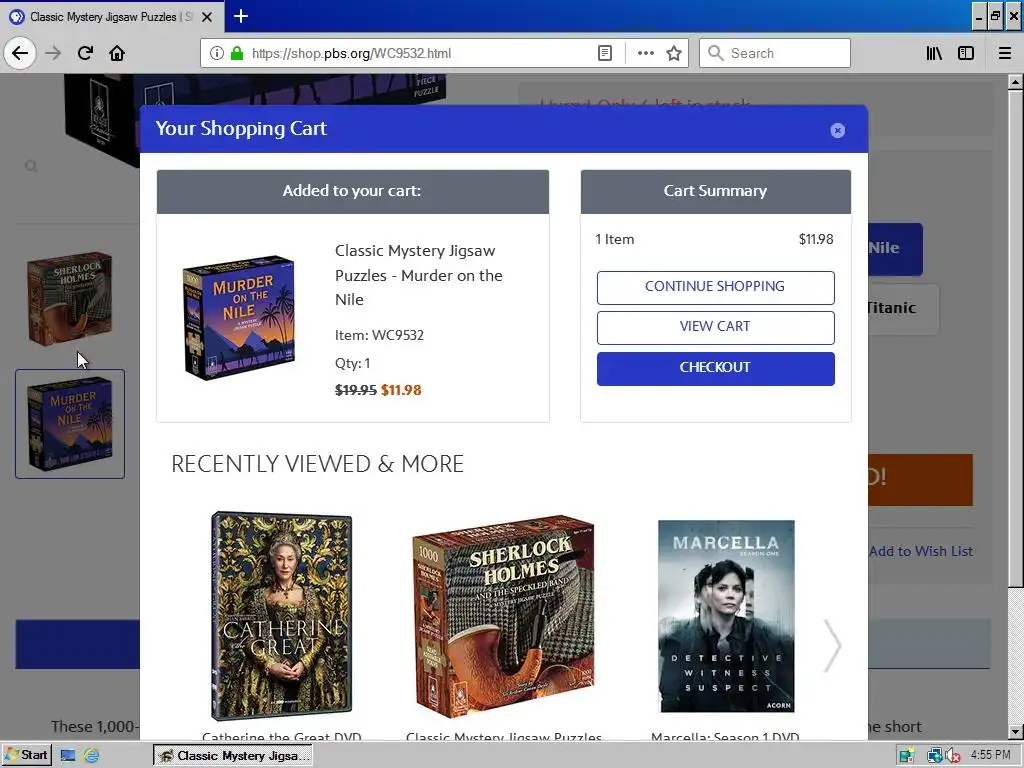Open the Library bookshelf icon
The height and width of the screenshot is (768, 1024).
[x=934, y=53]
